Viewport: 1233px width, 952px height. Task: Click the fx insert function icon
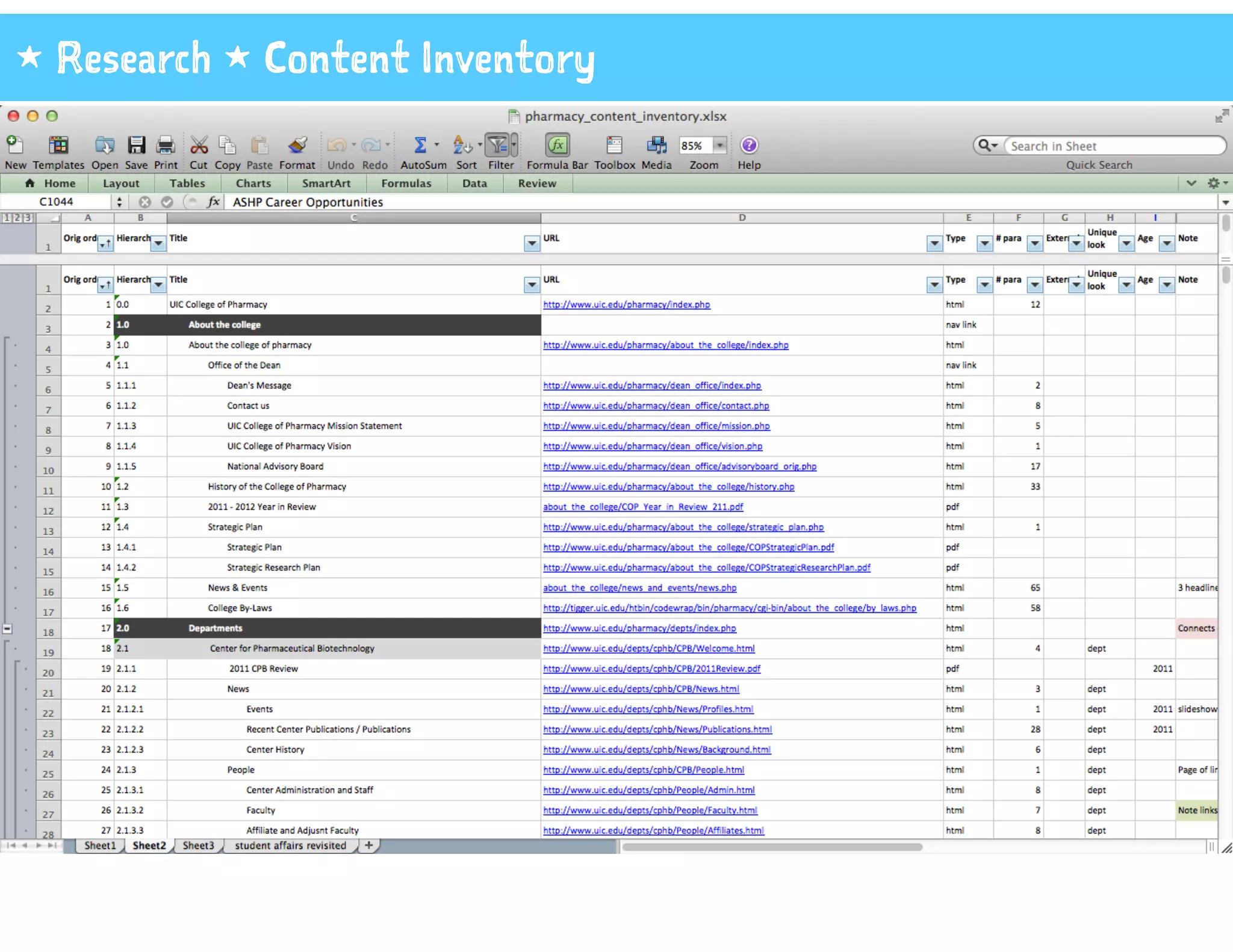[213, 202]
